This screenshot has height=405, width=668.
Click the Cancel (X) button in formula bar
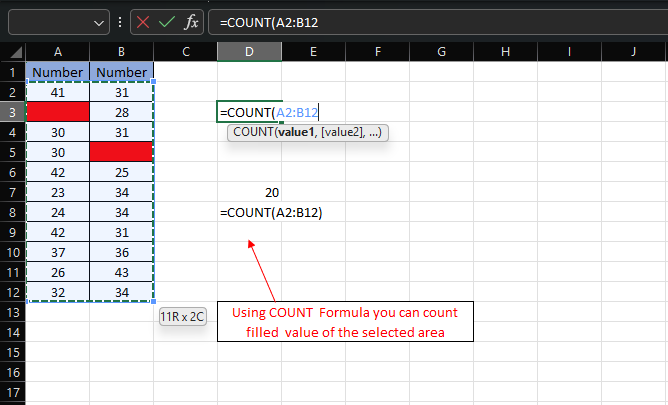click(x=145, y=22)
